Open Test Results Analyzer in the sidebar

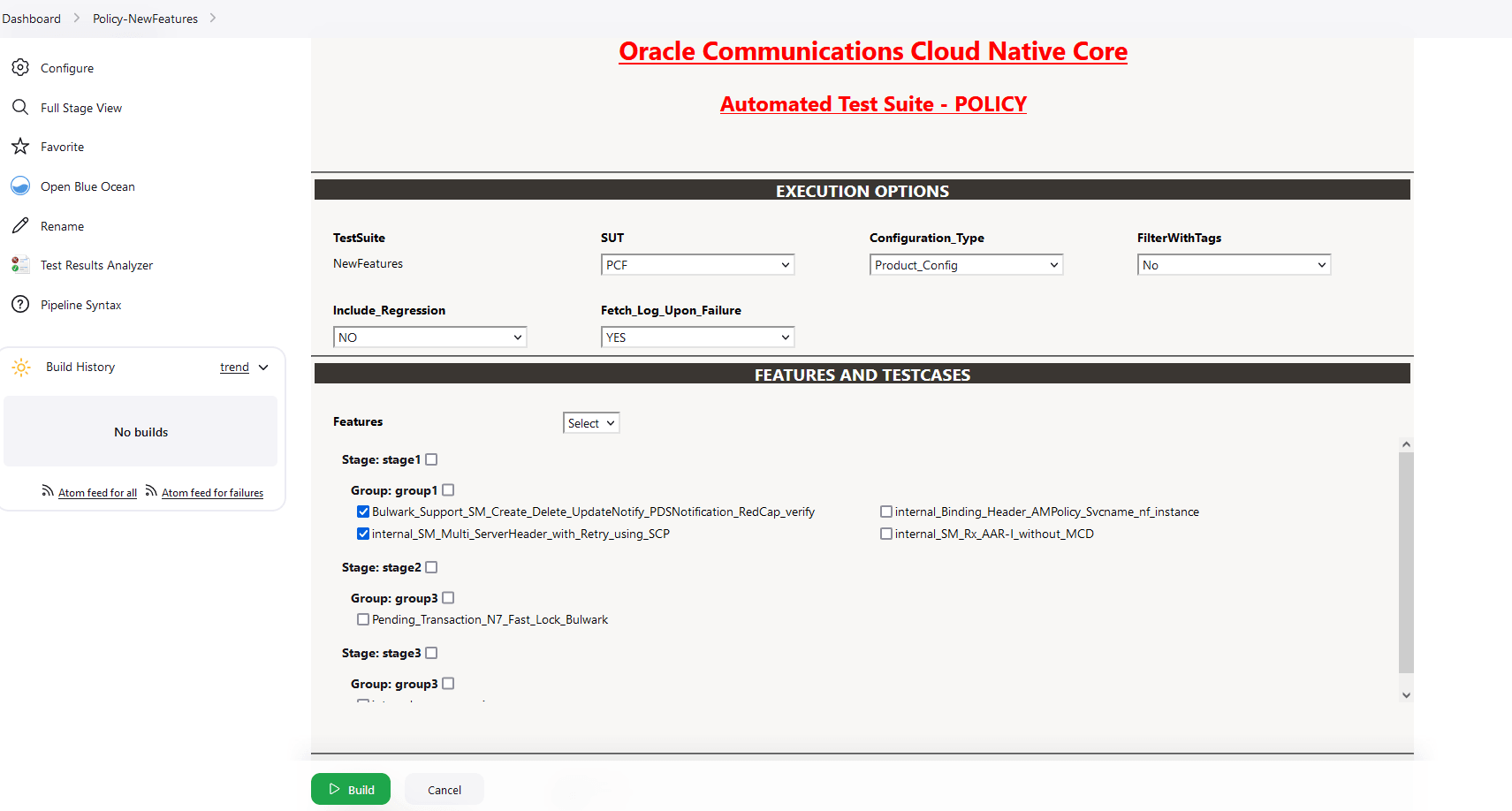[x=96, y=265]
